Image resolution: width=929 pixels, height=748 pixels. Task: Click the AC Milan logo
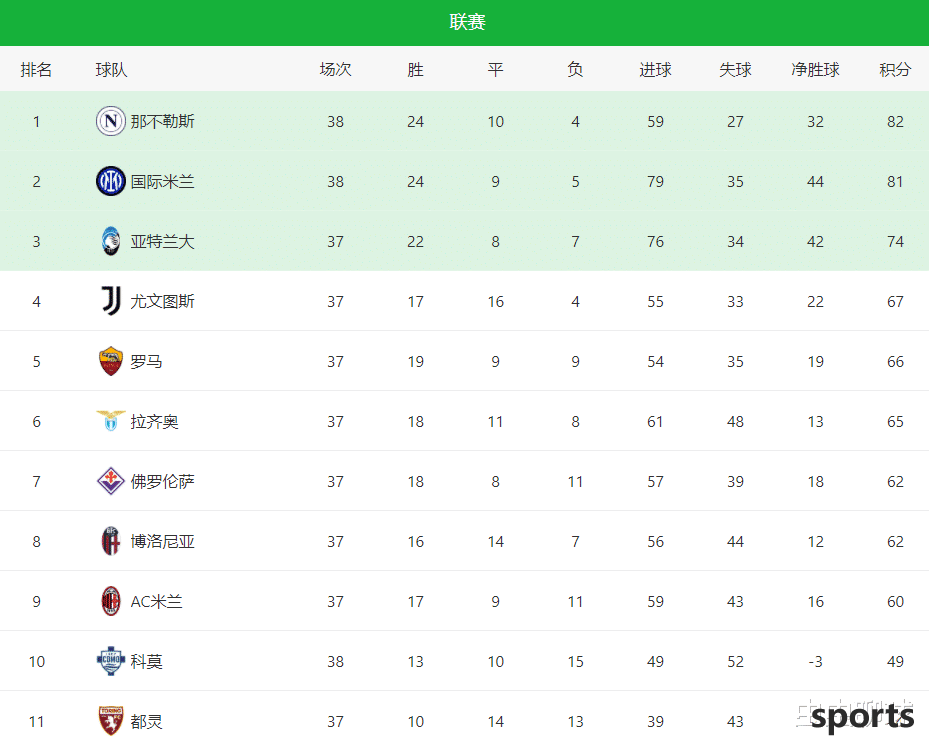111,601
